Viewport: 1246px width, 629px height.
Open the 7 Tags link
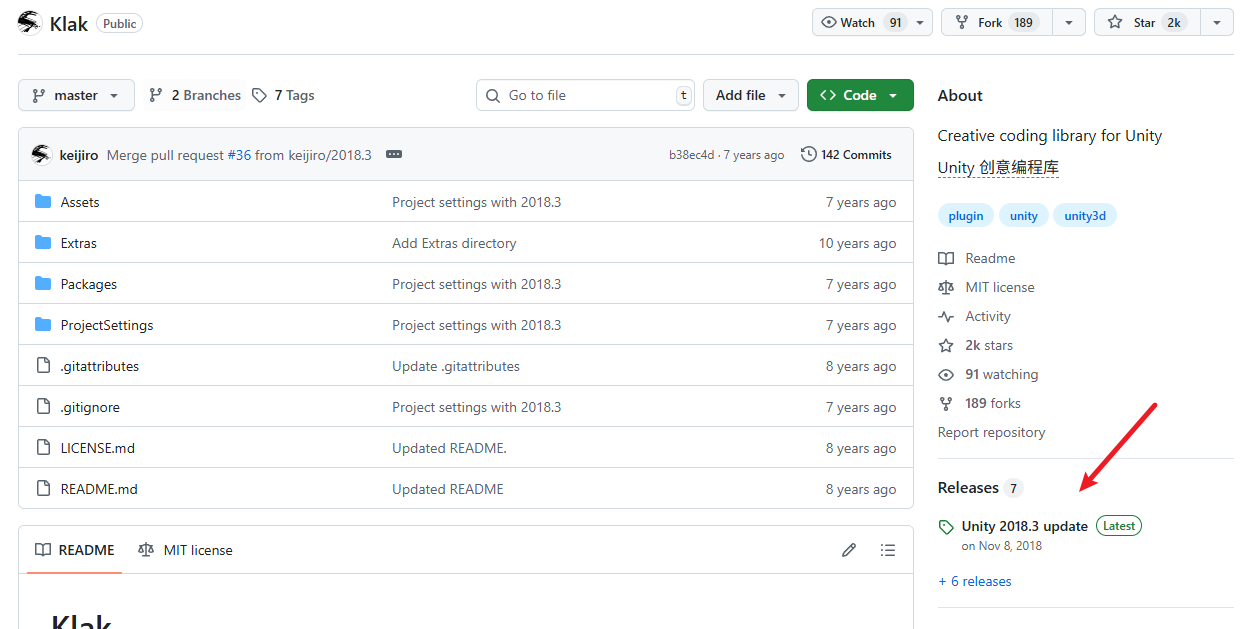coord(283,95)
